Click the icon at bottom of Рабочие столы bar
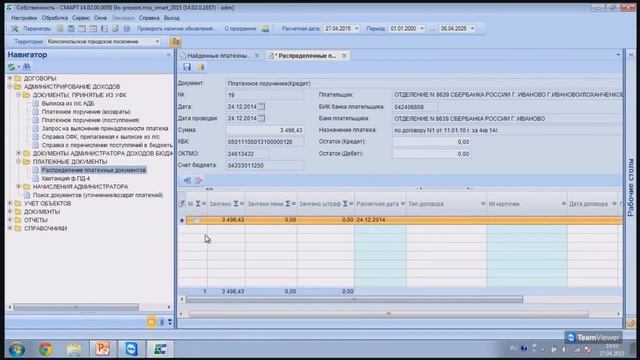Screen dimensions: 640x360 [x=631, y=323]
